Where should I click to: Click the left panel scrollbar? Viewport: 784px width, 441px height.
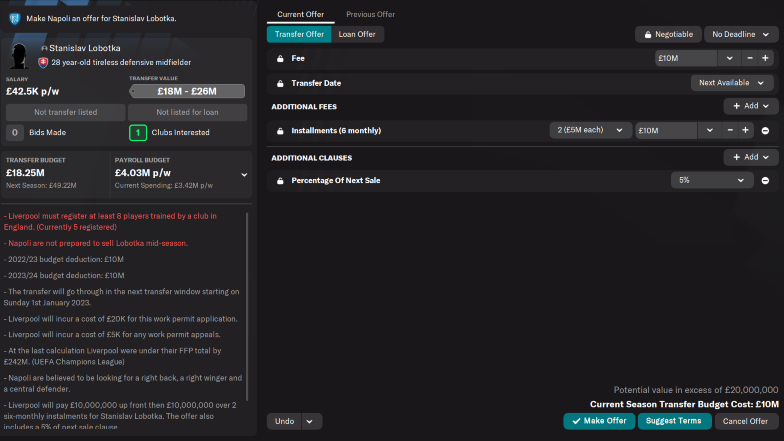coord(247,306)
